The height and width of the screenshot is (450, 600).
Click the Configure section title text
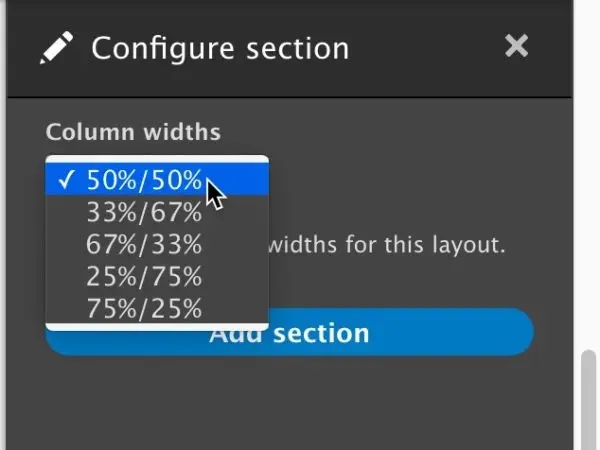(x=220, y=47)
